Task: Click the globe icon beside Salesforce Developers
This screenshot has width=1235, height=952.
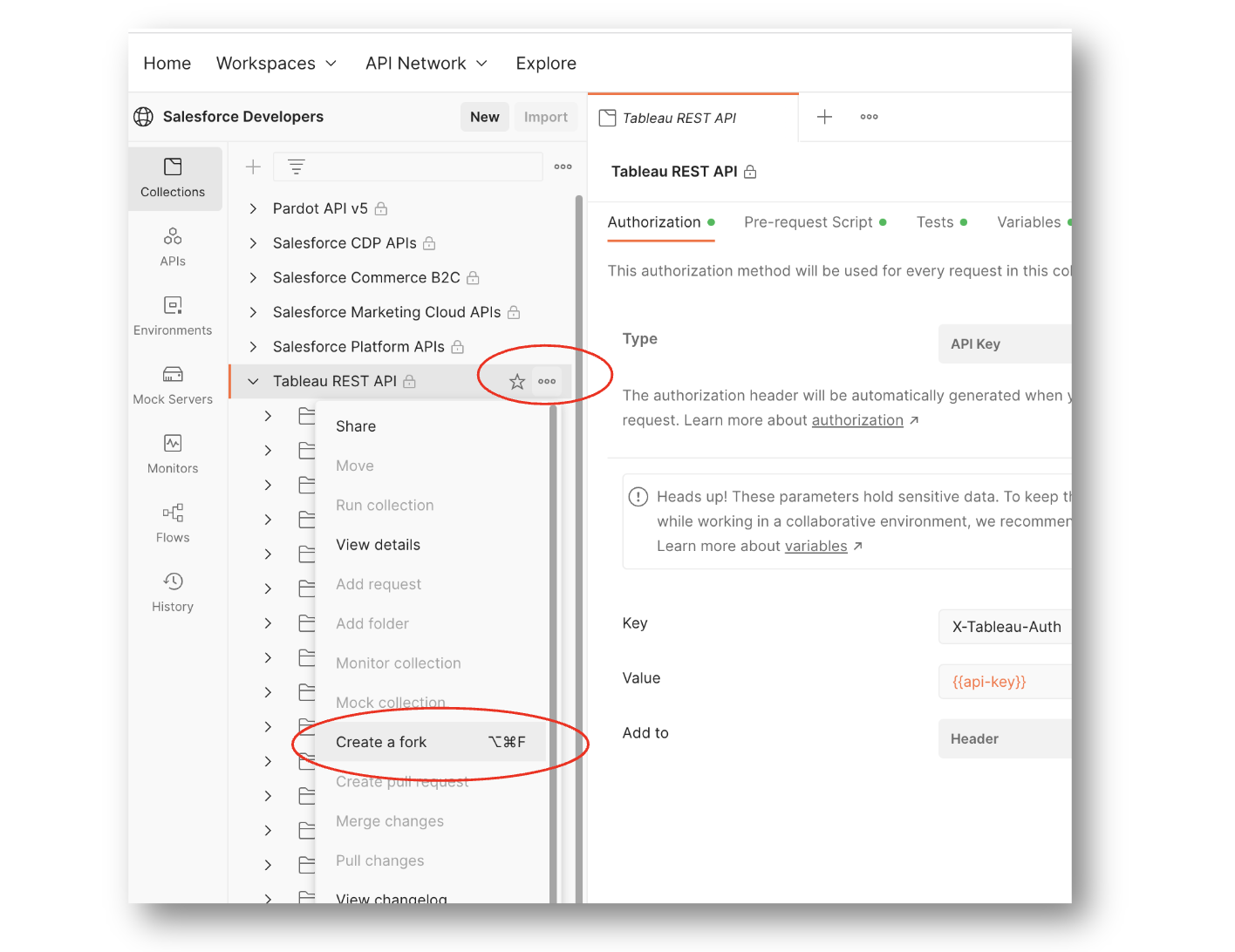Action: pyautogui.click(x=143, y=117)
